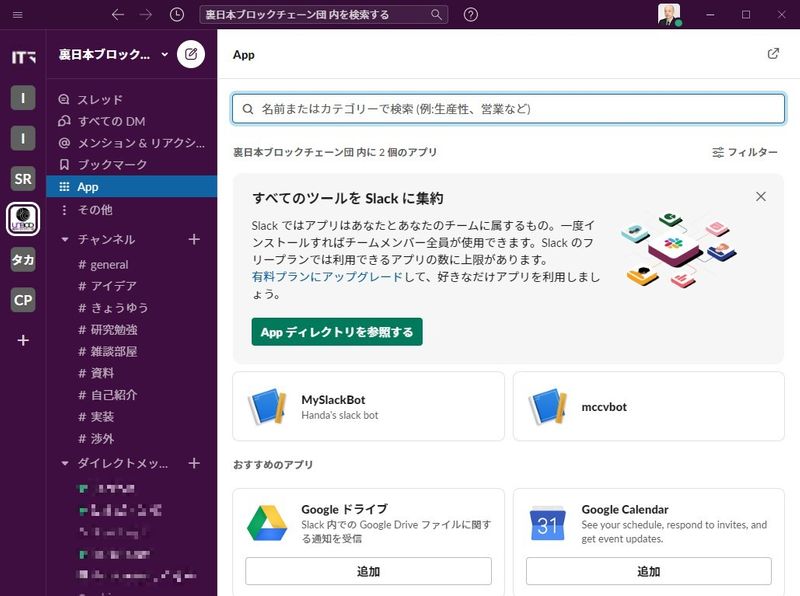
Task: Click the app name search field
Action: coord(508,108)
